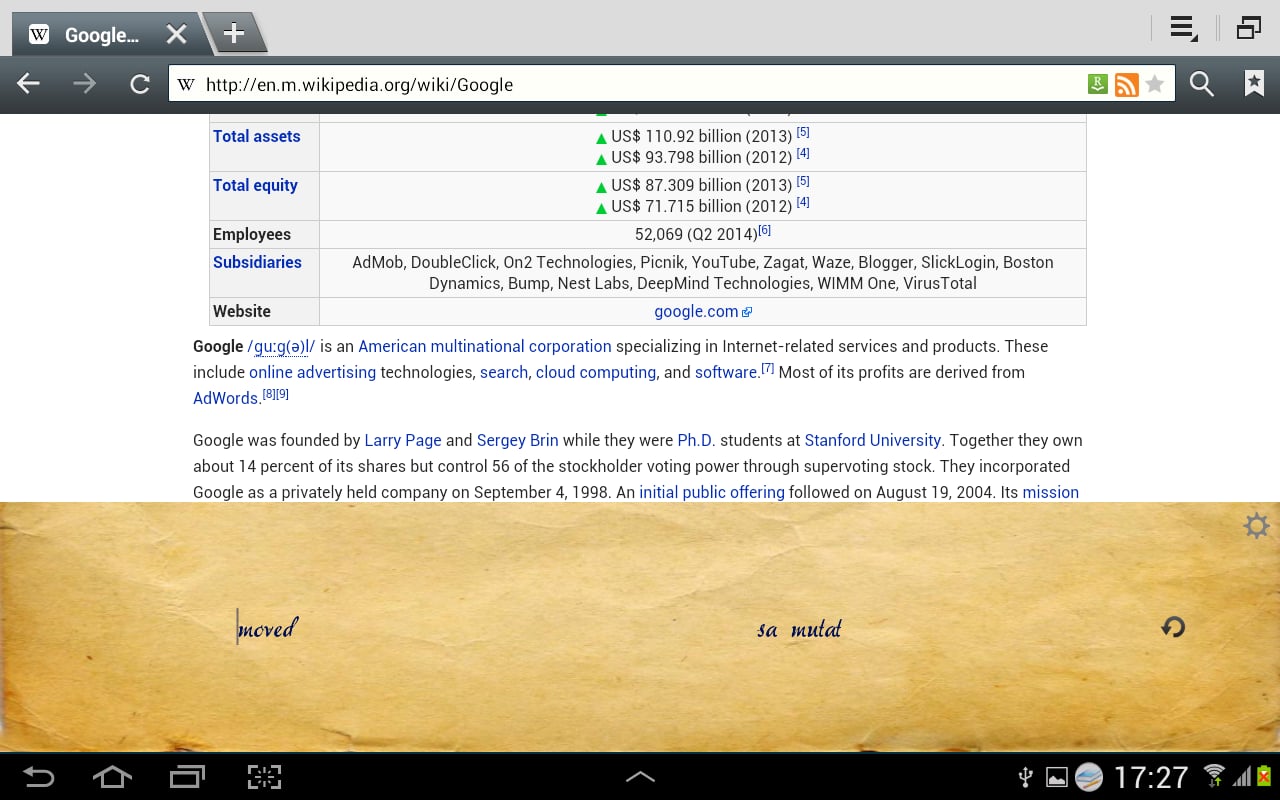Tap the round globe app notification icon
This screenshot has width=1280, height=800.
tap(1089, 777)
